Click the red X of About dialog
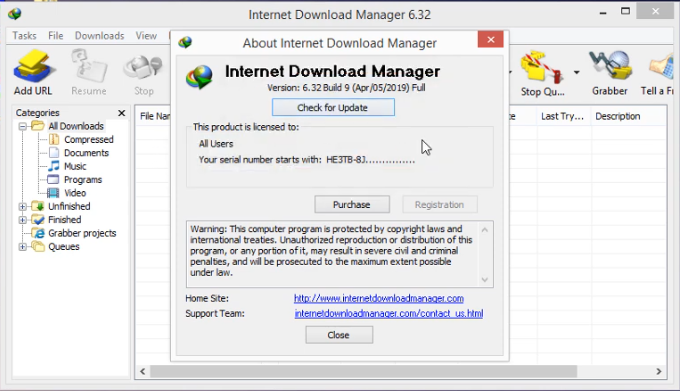This screenshot has height=391, width=680. [x=490, y=39]
